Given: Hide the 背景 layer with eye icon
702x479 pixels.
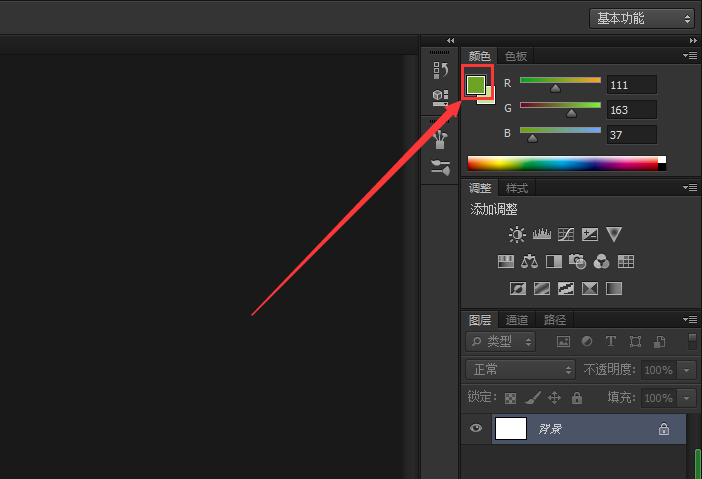Looking at the screenshot, I should 476,428.
